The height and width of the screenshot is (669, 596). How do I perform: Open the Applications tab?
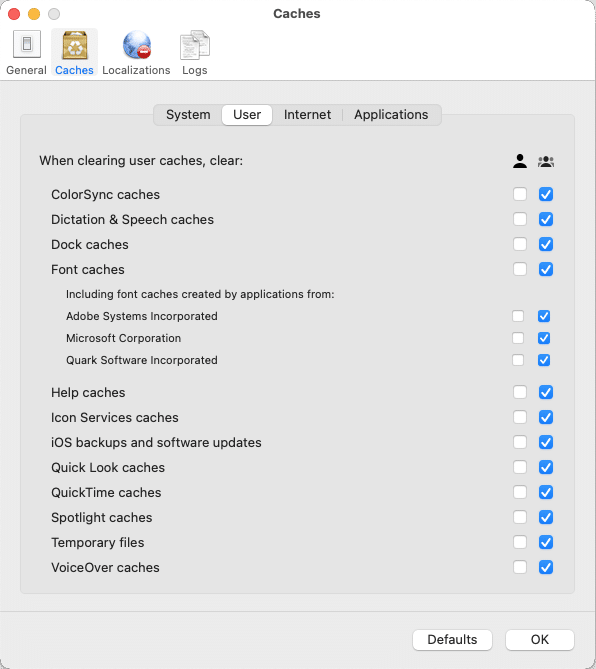click(x=391, y=115)
